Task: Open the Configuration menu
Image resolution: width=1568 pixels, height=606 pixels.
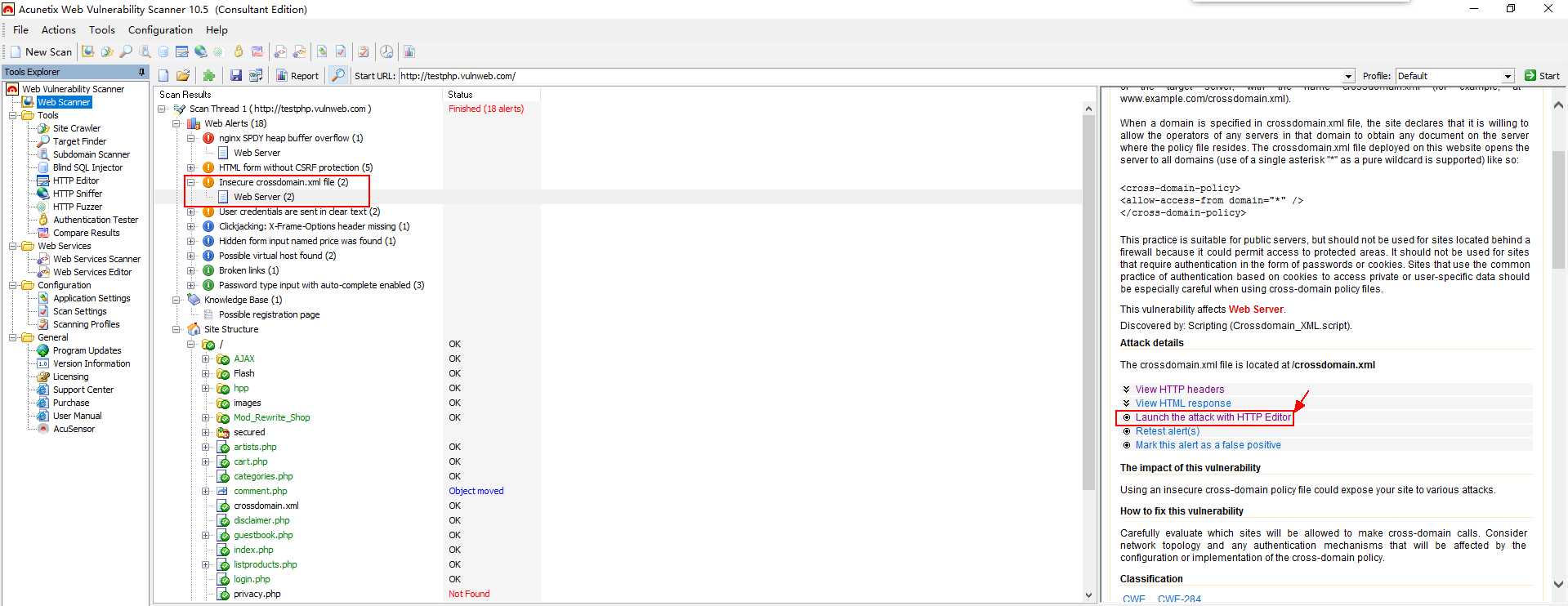Action: (x=160, y=29)
